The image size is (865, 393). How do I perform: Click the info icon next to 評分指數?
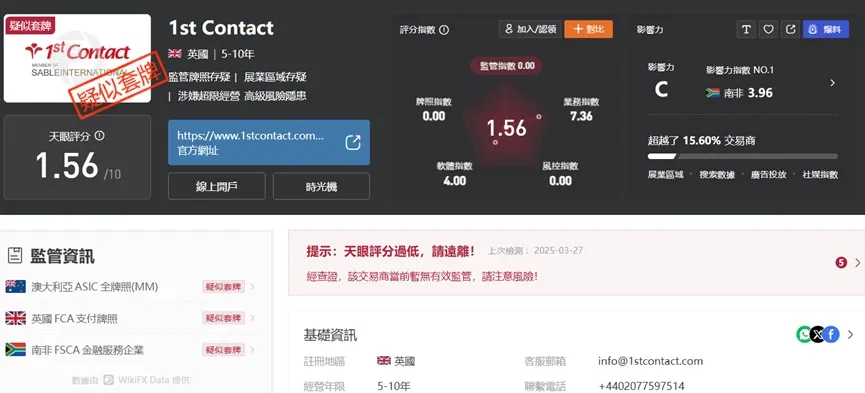click(x=444, y=30)
